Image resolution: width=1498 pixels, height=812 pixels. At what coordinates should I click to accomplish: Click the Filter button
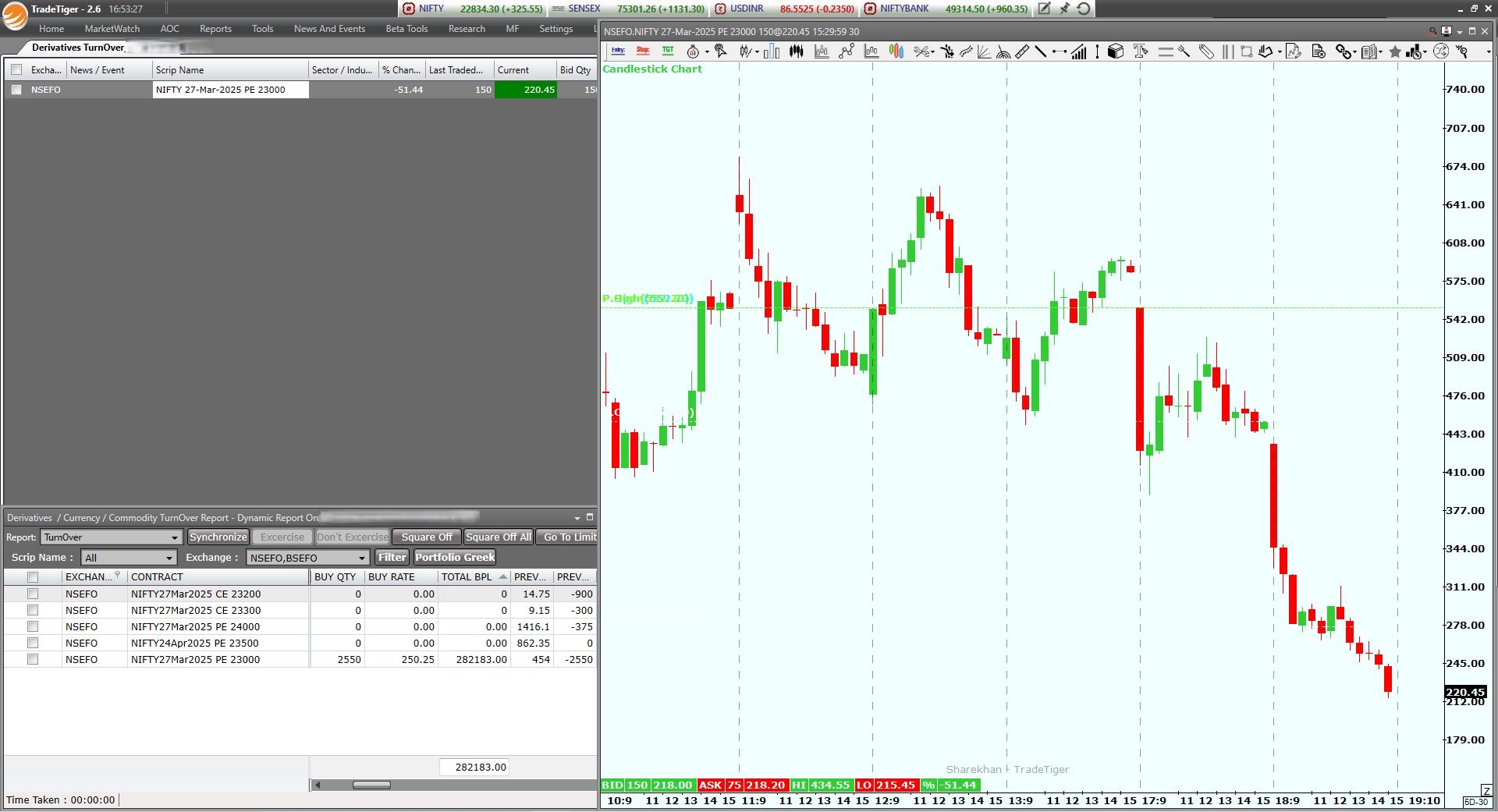[x=392, y=558]
